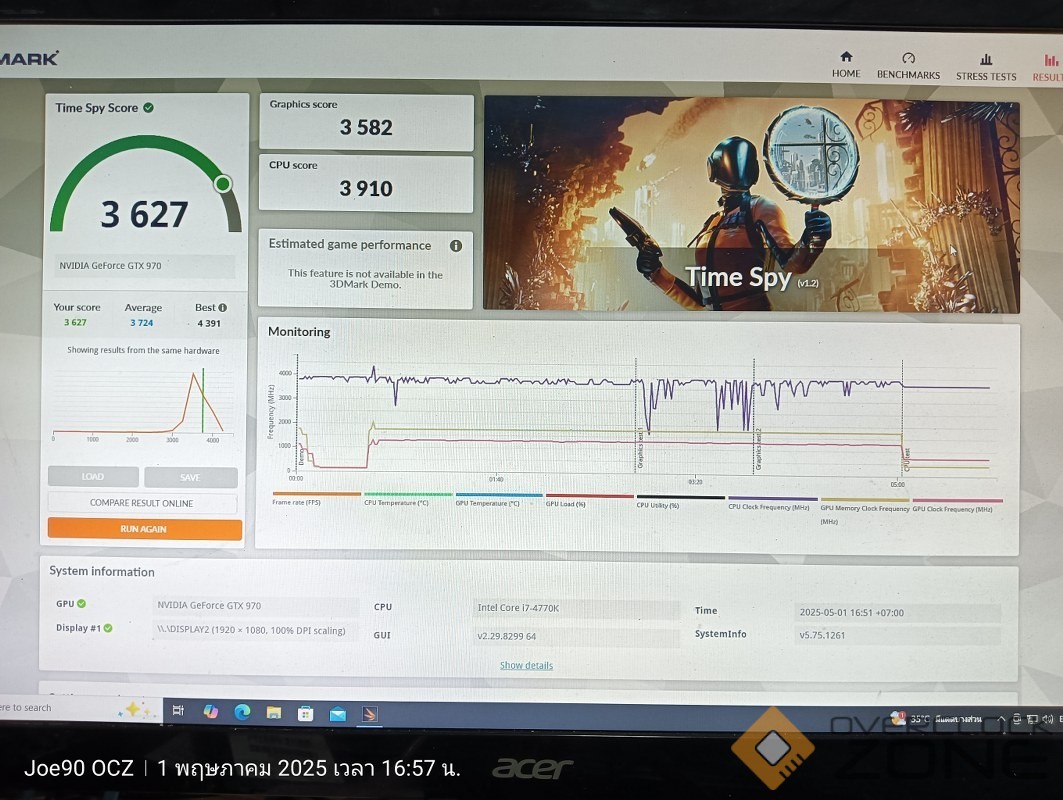The image size is (1063, 800).
Task: Click the Average score value 3 724
Action: [x=142, y=323]
